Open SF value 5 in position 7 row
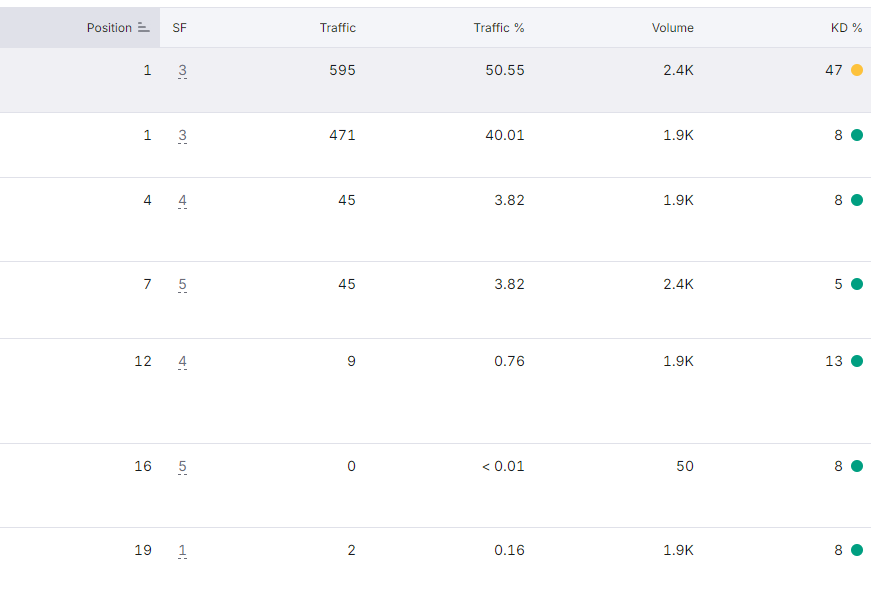 182,284
